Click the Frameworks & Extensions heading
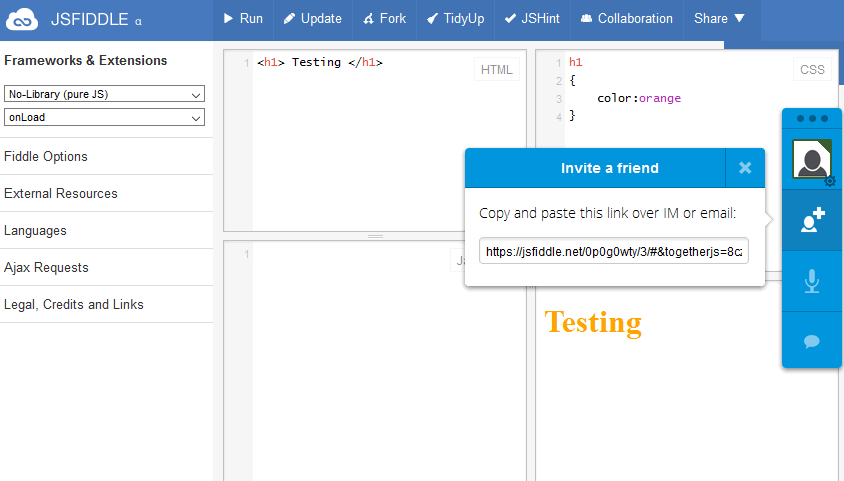The image size is (844, 481). (86, 60)
